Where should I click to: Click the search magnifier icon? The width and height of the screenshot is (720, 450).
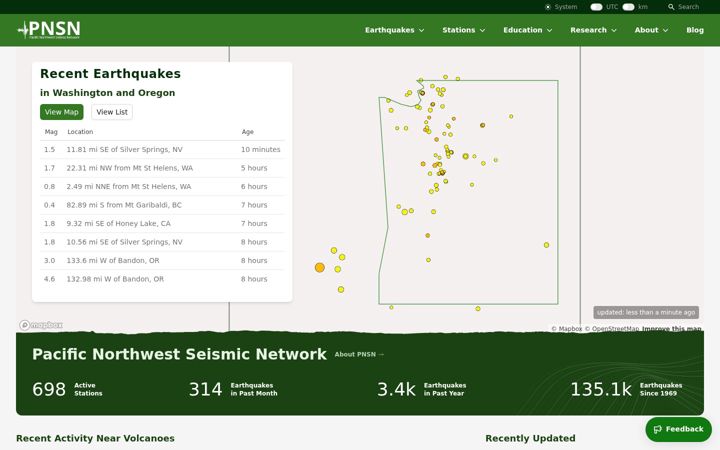(671, 7)
